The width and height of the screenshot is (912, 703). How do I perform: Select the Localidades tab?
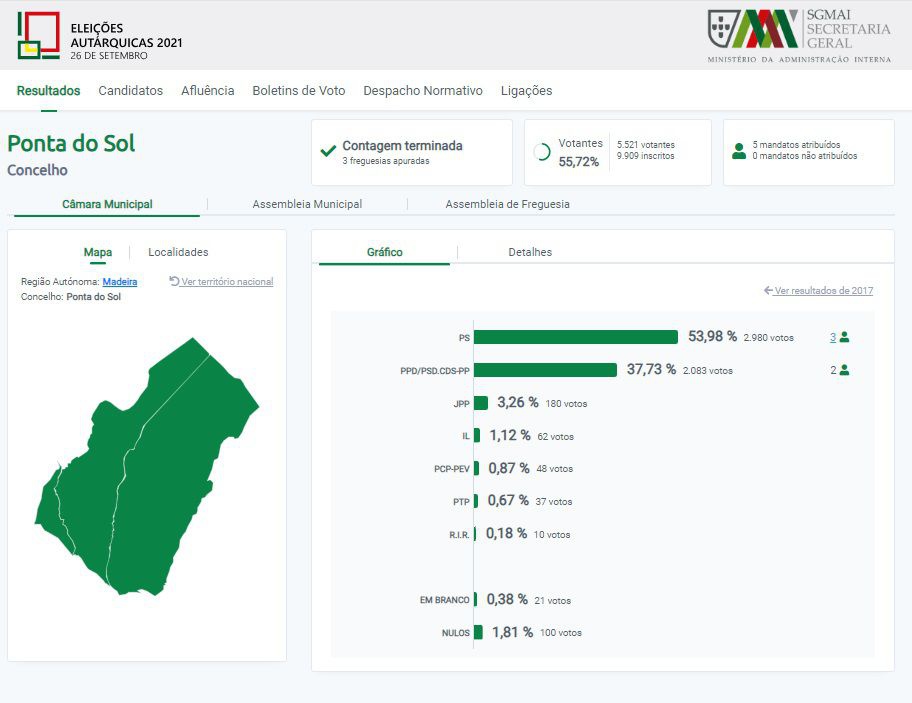(x=178, y=252)
